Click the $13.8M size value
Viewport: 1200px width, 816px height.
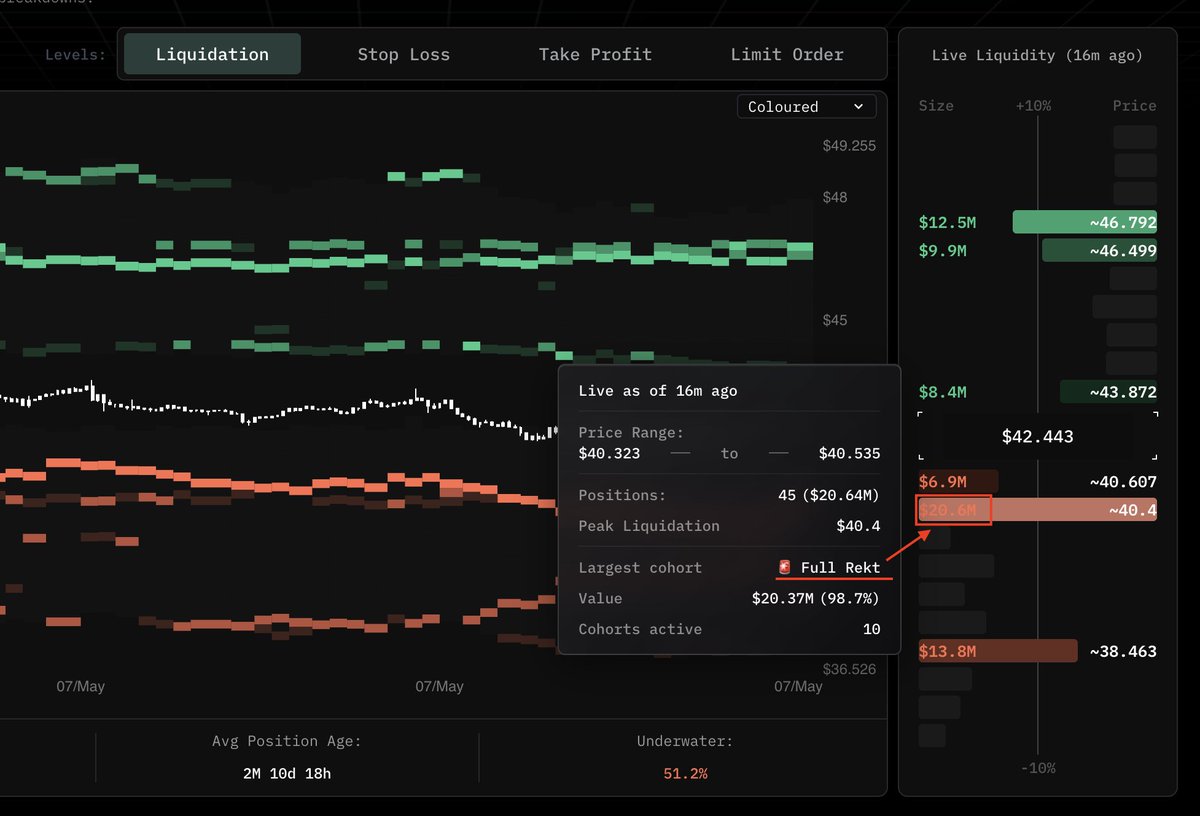(947, 651)
